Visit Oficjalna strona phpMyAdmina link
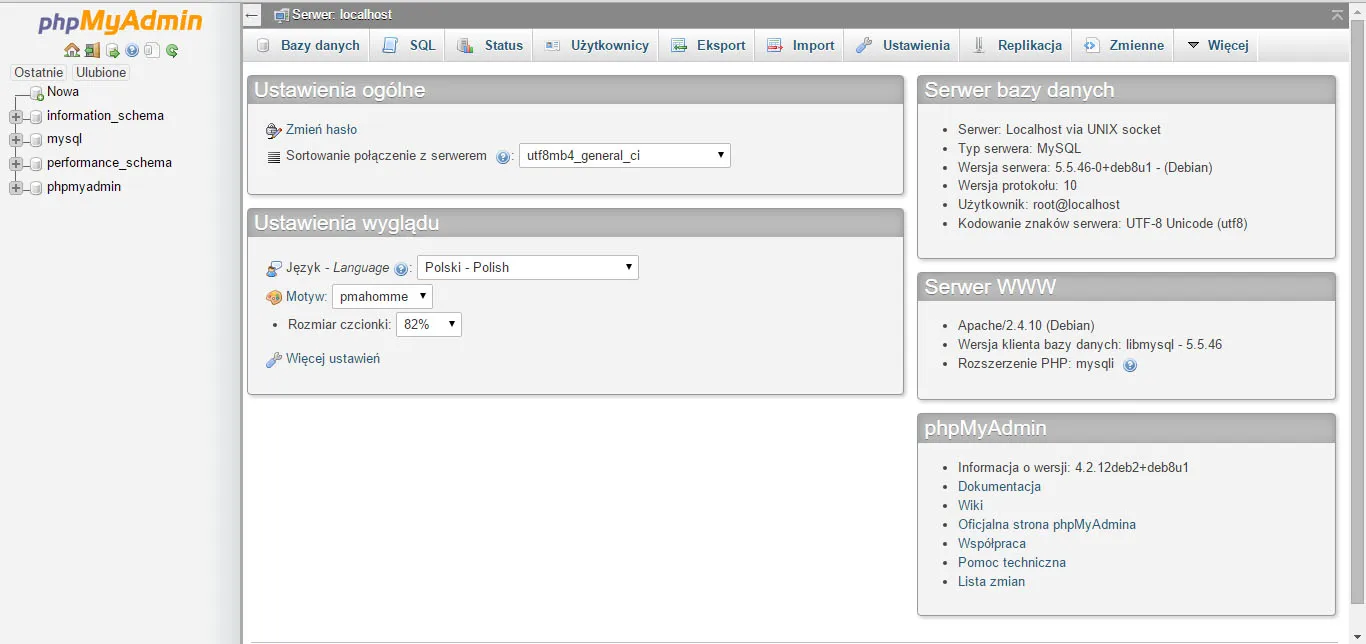 tap(1047, 525)
